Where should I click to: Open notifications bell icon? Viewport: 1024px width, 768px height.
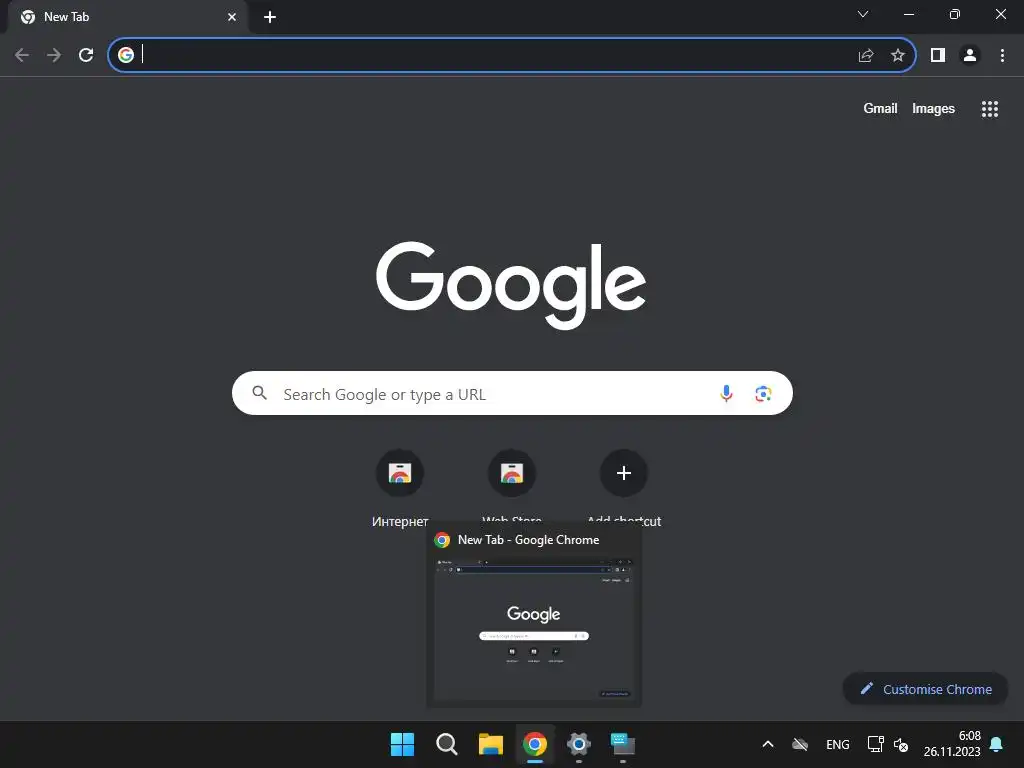[x=996, y=744]
